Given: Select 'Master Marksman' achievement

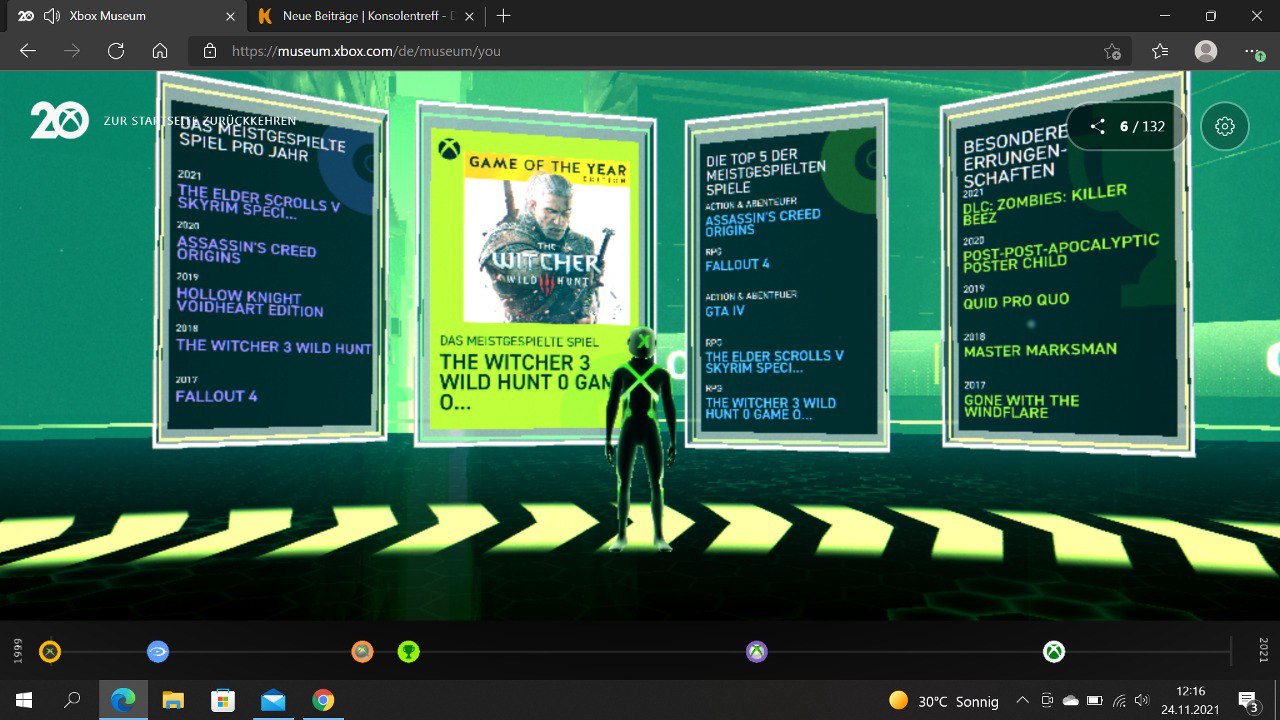Looking at the screenshot, I should coord(1040,350).
